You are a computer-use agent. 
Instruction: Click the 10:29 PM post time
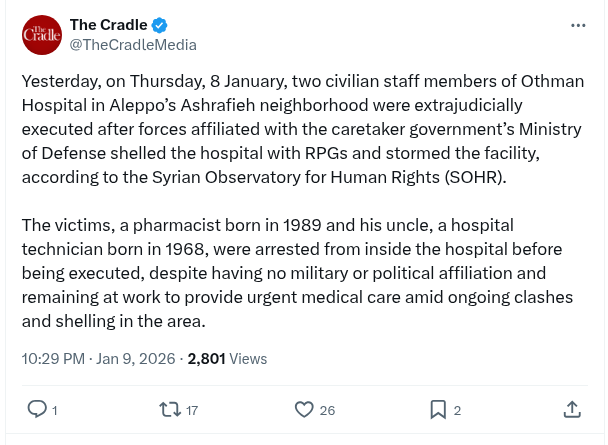(51, 358)
